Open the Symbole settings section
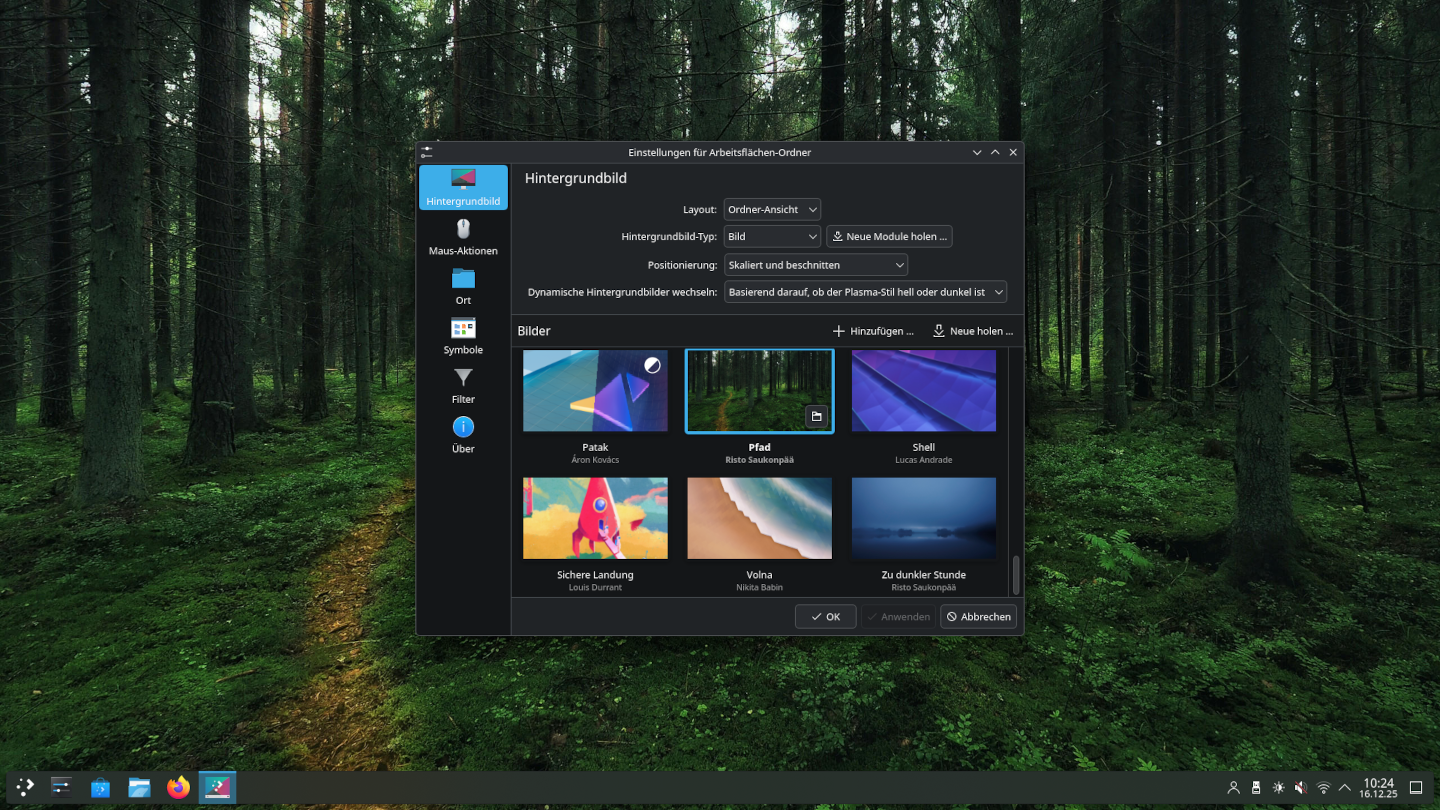This screenshot has height=810, width=1440. [463, 336]
